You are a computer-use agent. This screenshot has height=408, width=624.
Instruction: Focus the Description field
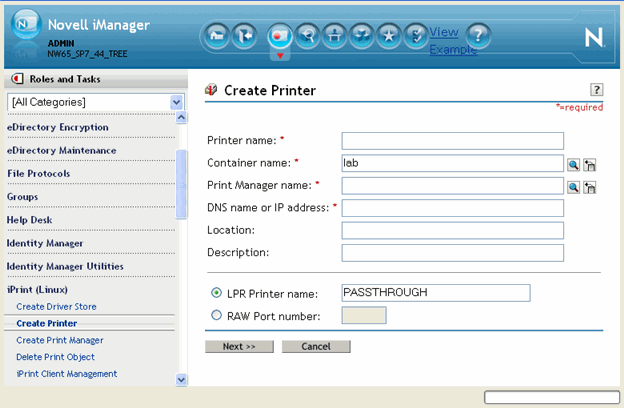(452, 253)
